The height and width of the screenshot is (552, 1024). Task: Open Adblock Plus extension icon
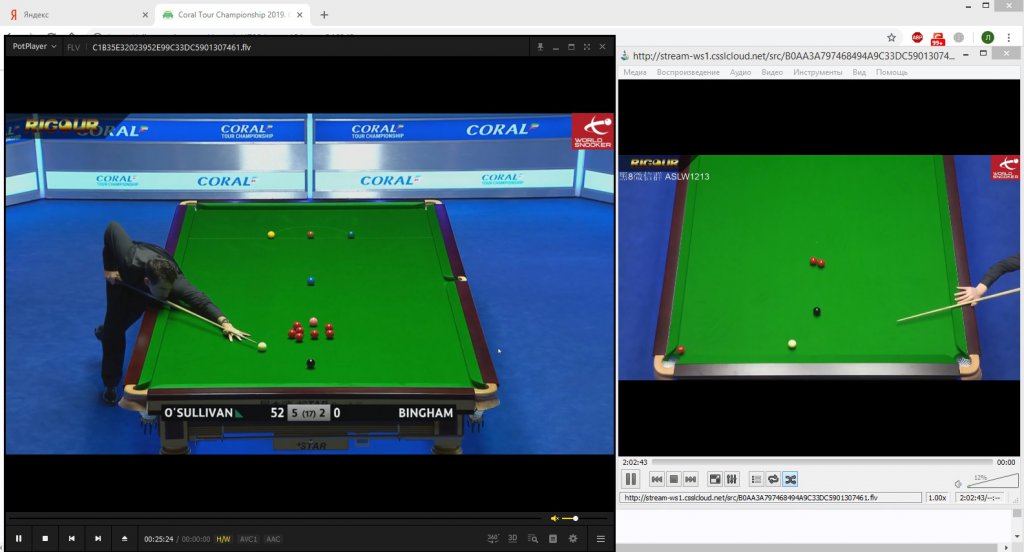tap(917, 37)
